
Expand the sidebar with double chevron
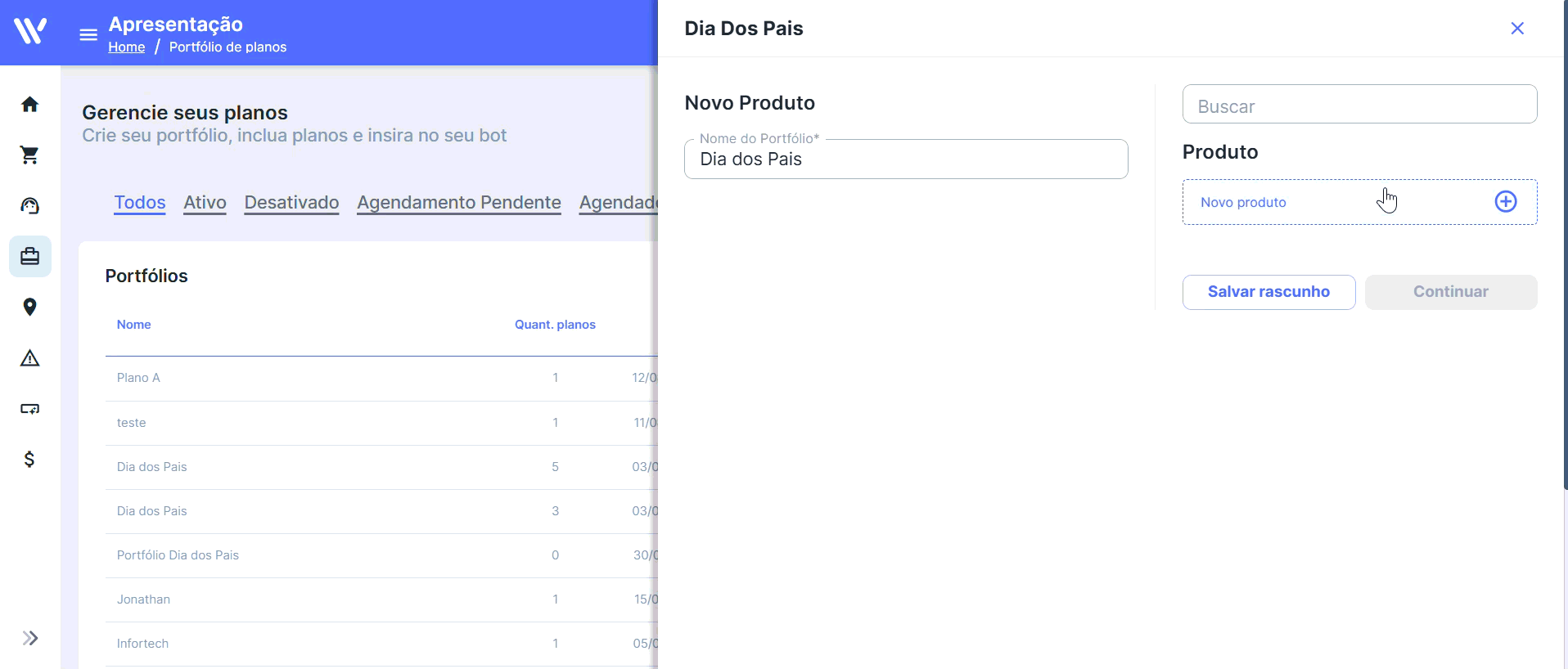[30, 638]
